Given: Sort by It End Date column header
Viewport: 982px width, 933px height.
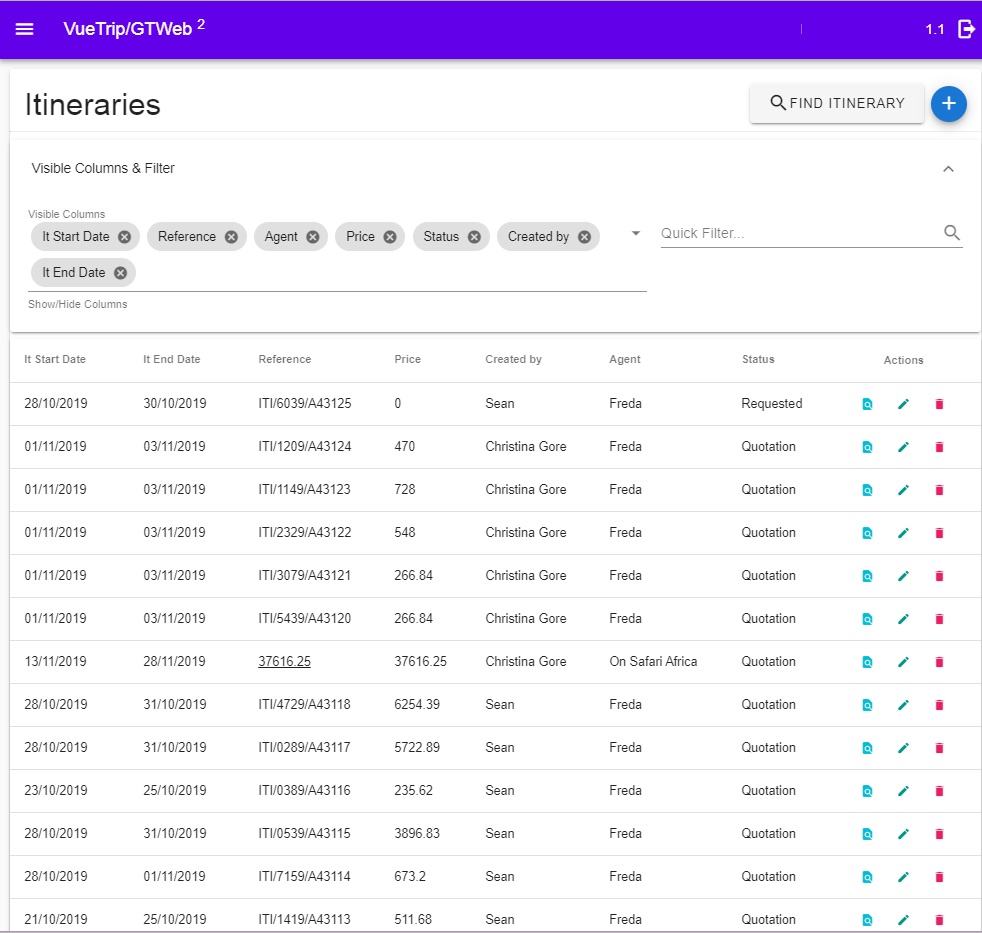Looking at the screenshot, I should [x=172, y=359].
